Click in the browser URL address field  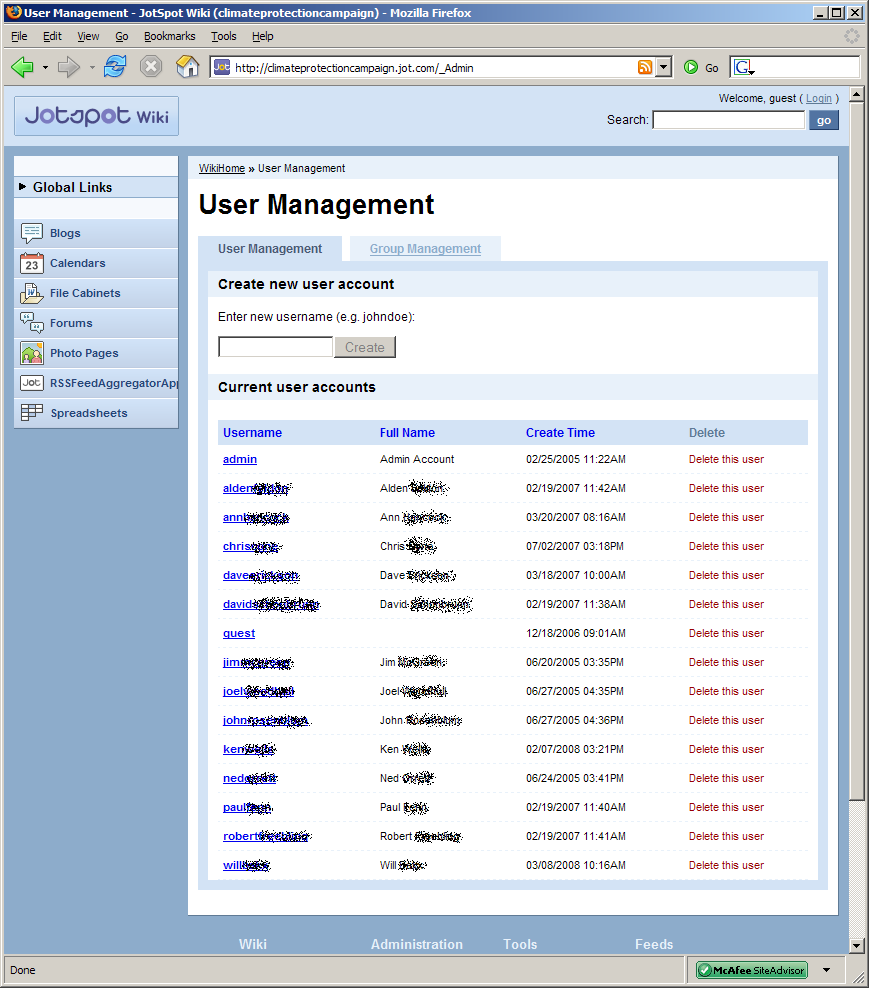point(434,67)
